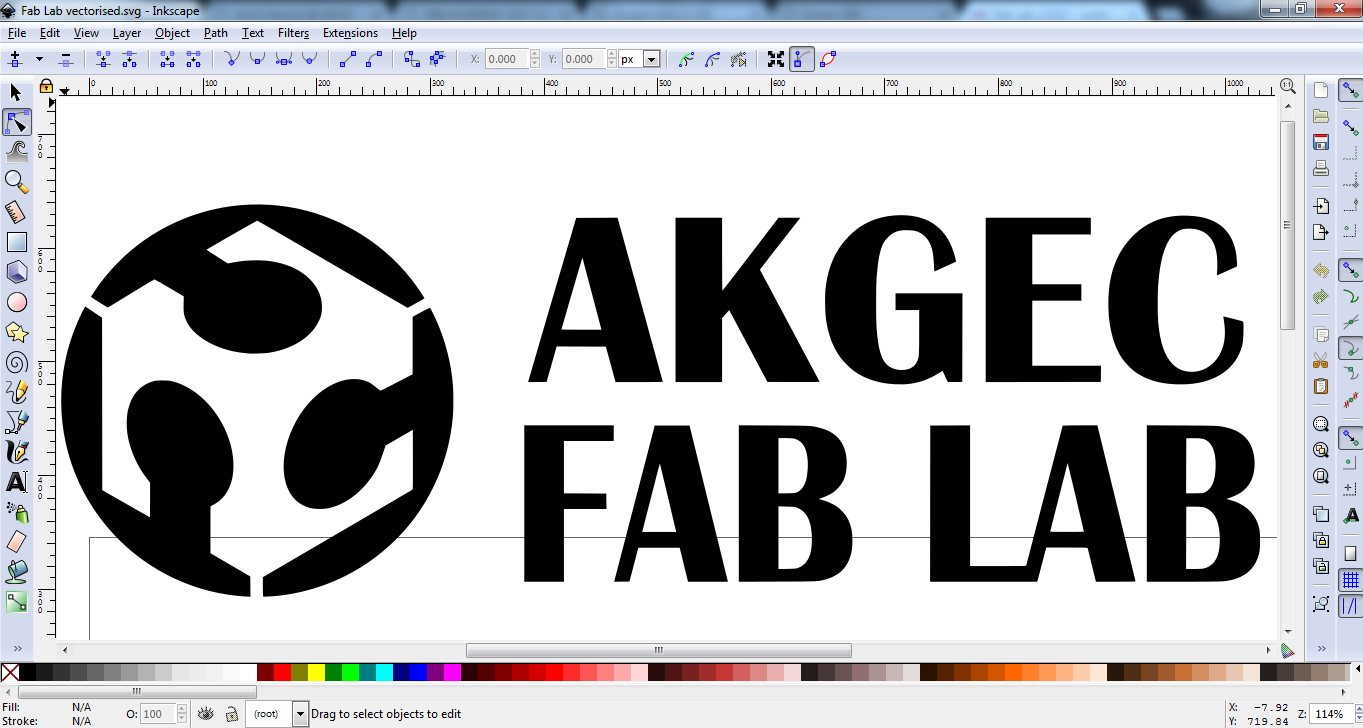The height and width of the screenshot is (728, 1363).
Task: Toggle current layer lock icon
Action: point(231,714)
